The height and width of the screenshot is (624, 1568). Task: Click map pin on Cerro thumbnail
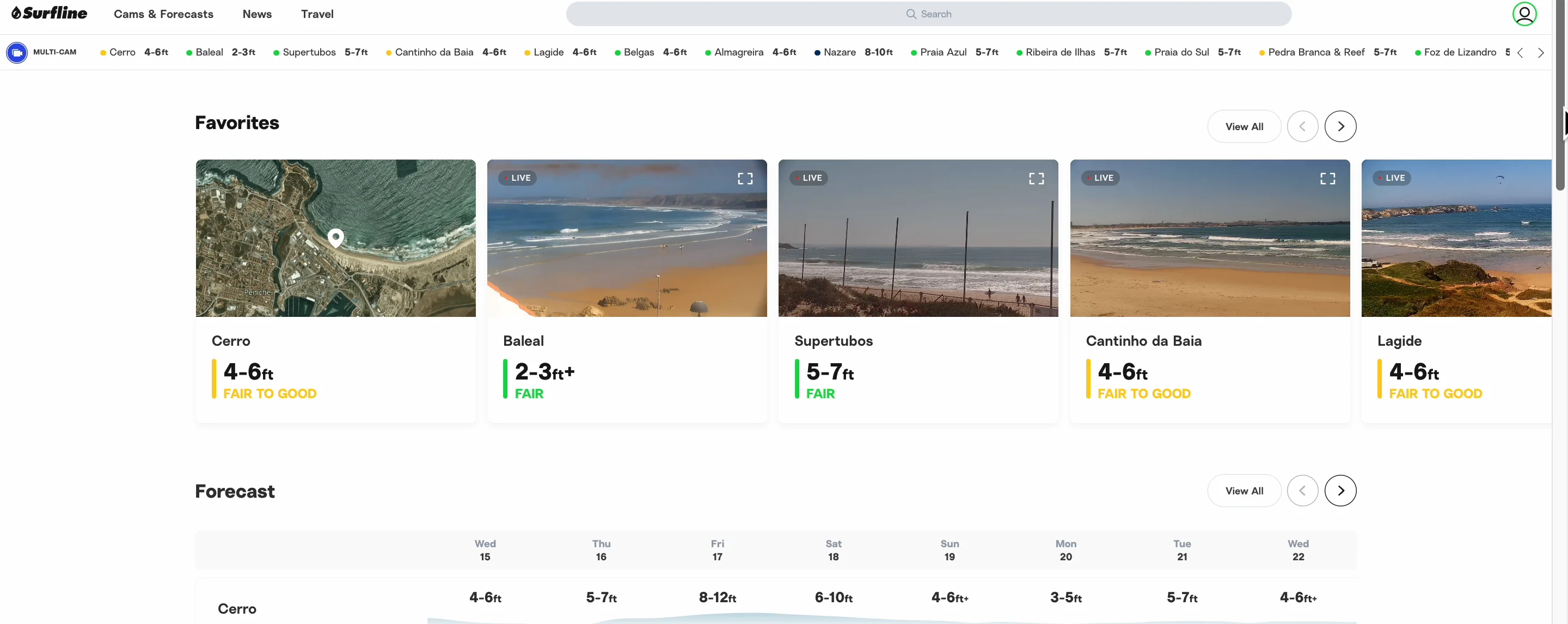click(335, 236)
